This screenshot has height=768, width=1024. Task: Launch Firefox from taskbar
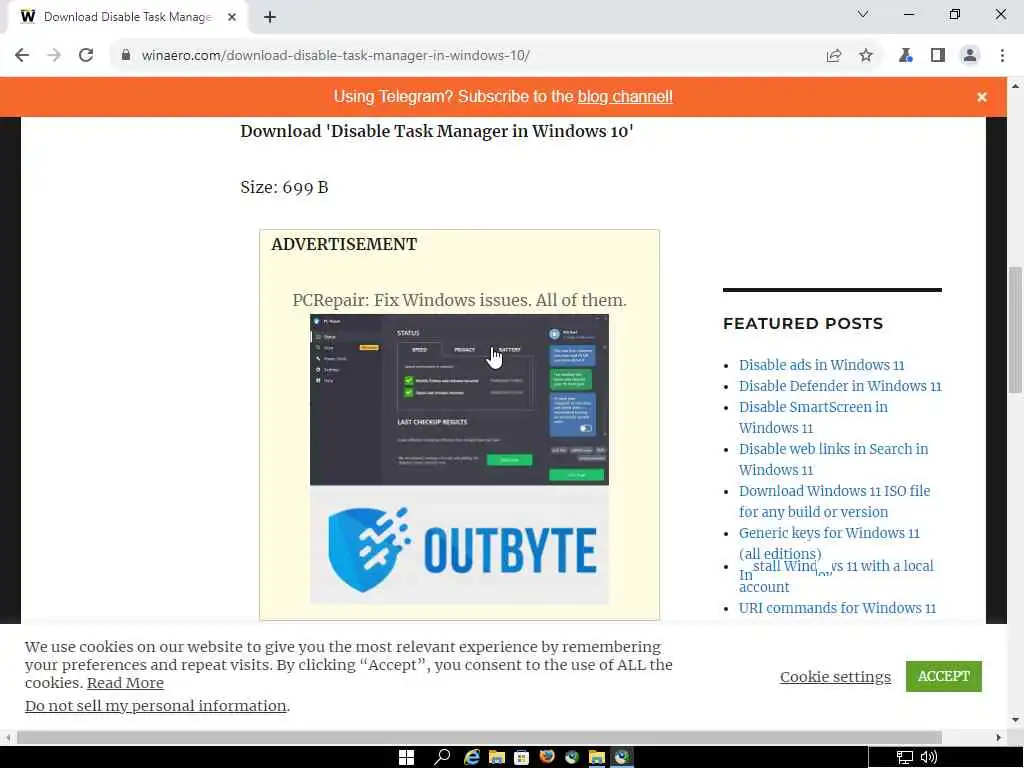pyautogui.click(x=547, y=757)
